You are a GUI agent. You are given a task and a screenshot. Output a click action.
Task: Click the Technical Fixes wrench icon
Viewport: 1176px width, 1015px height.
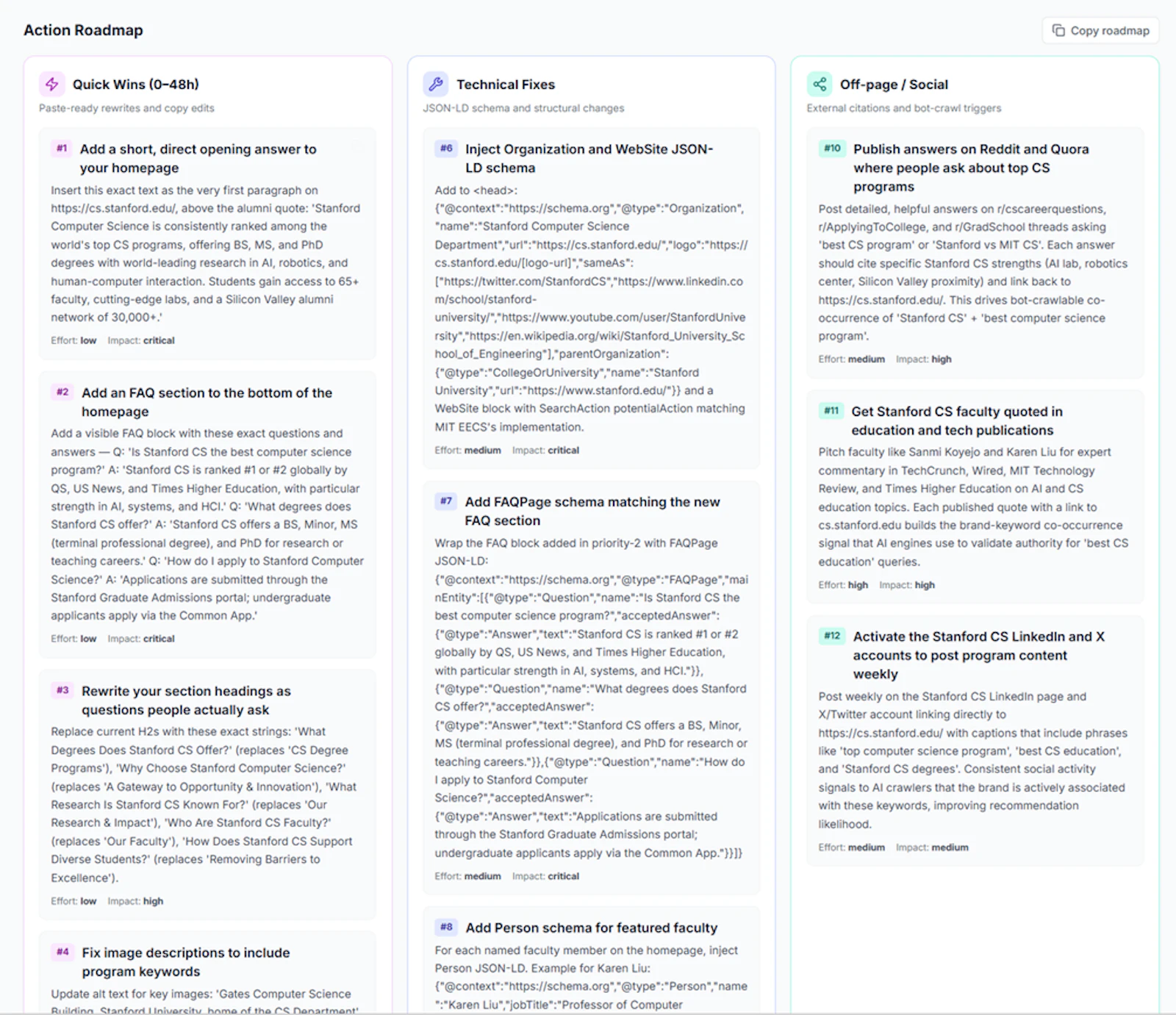[x=435, y=85]
